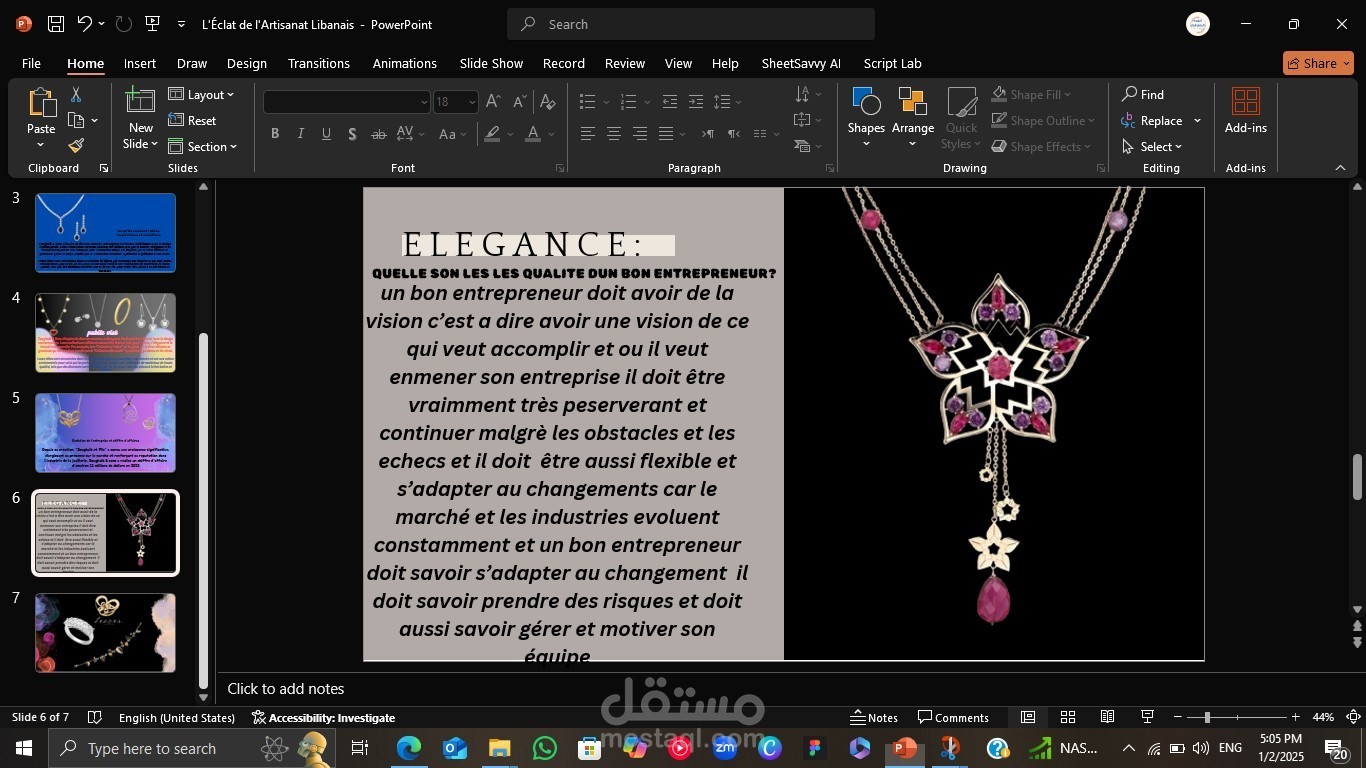The height and width of the screenshot is (768, 1366).
Task: Open the Shapes gallery
Action: (866, 118)
